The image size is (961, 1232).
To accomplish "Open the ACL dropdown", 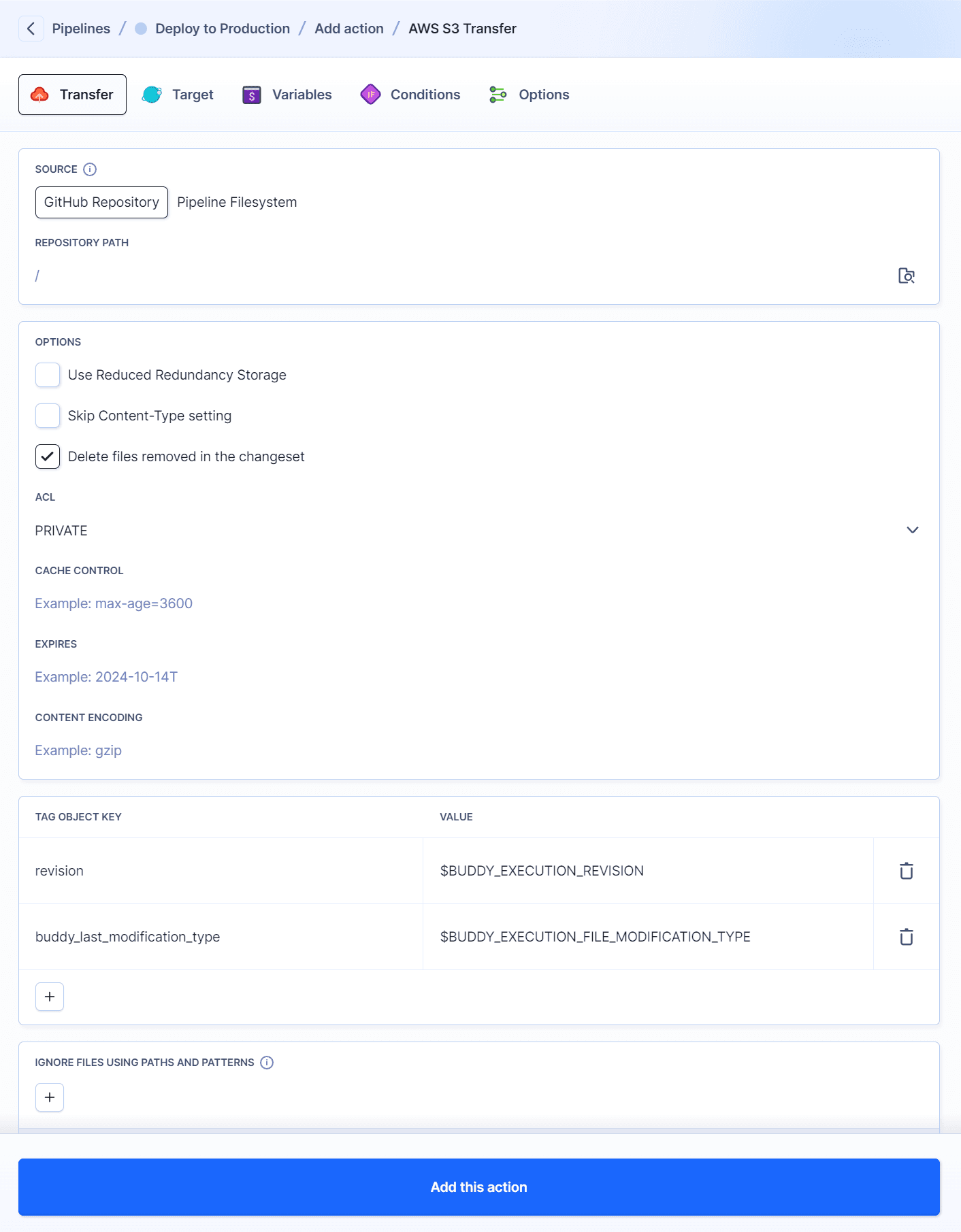I will point(476,530).
